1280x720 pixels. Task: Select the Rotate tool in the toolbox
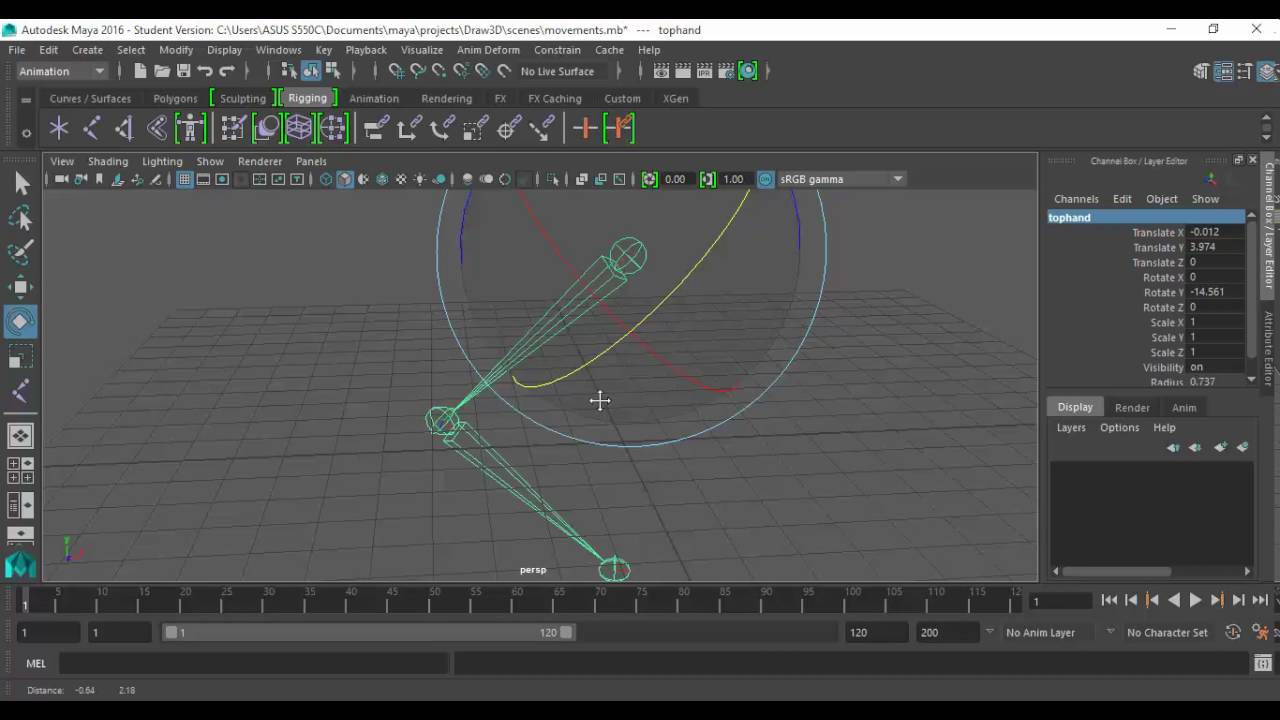tap(20, 322)
